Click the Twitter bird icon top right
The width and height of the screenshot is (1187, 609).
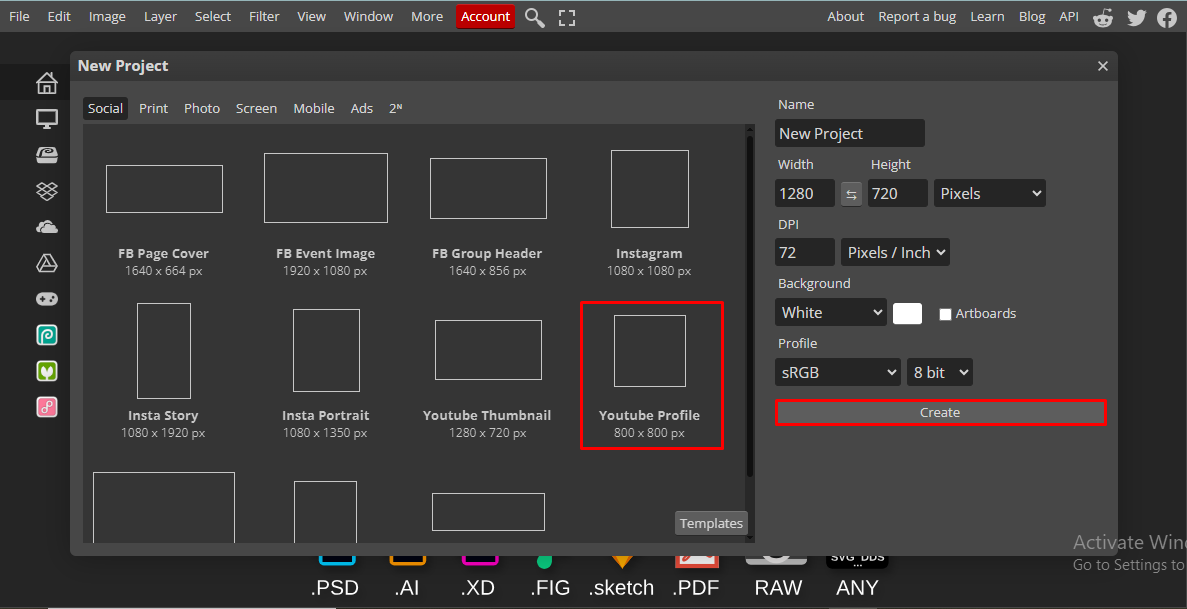click(x=1136, y=17)
